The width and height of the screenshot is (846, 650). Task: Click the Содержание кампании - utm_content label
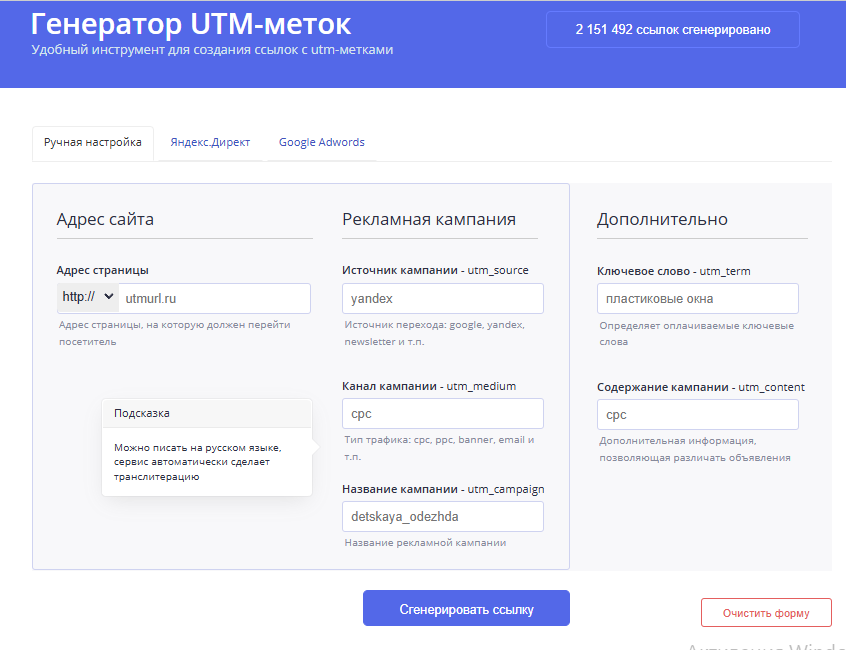point(701,387)
